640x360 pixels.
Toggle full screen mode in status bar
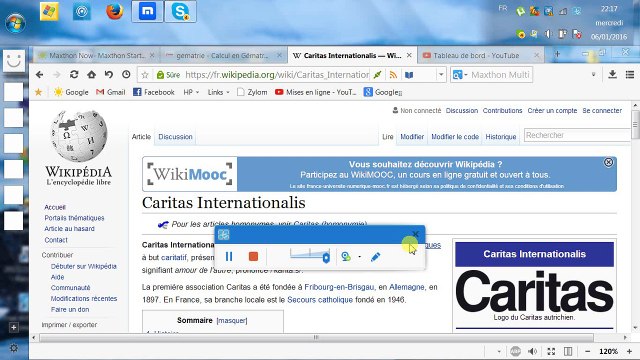[x=551, y=351]
